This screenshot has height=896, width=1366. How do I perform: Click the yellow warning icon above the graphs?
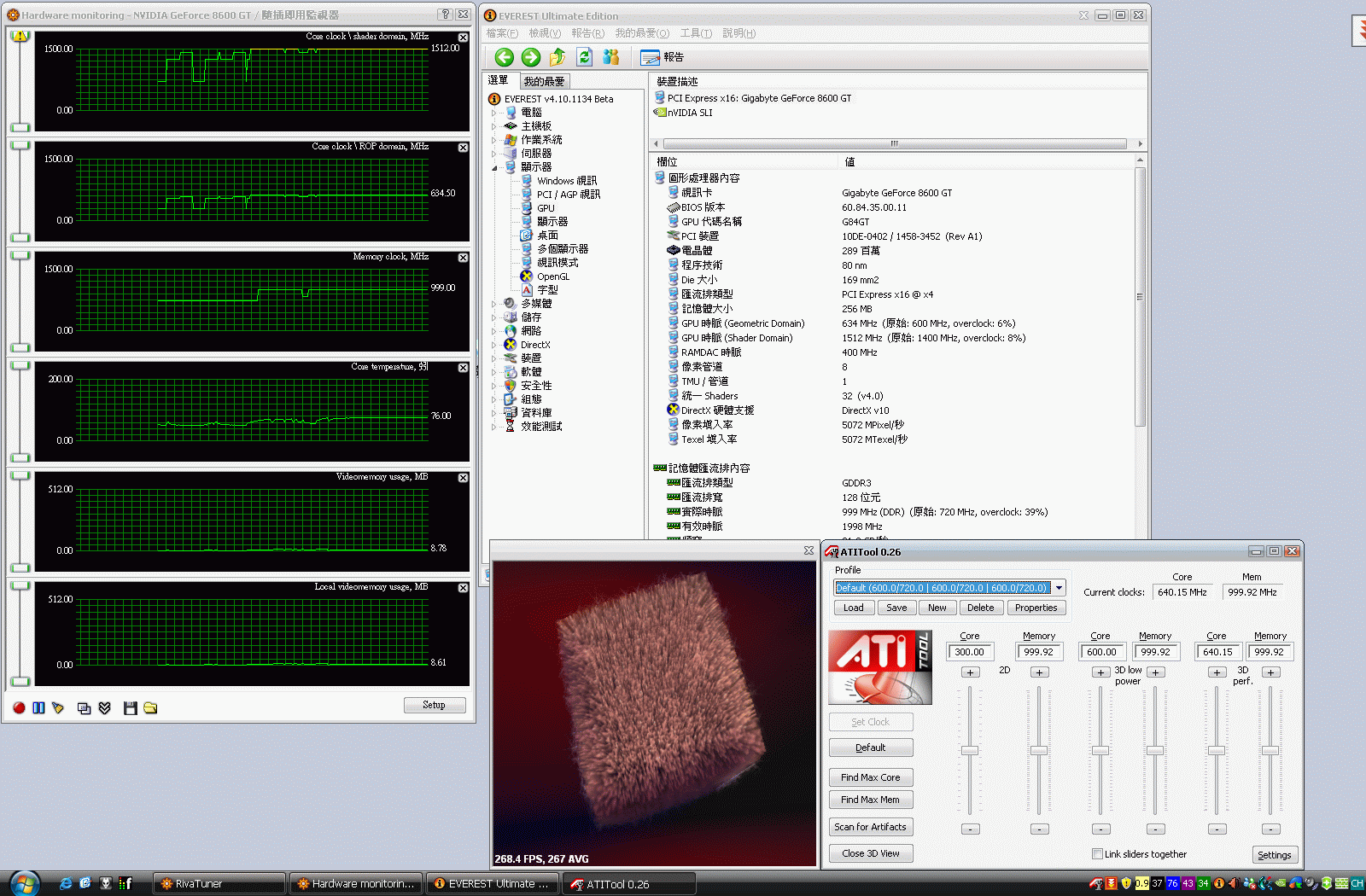coord(20,36)
